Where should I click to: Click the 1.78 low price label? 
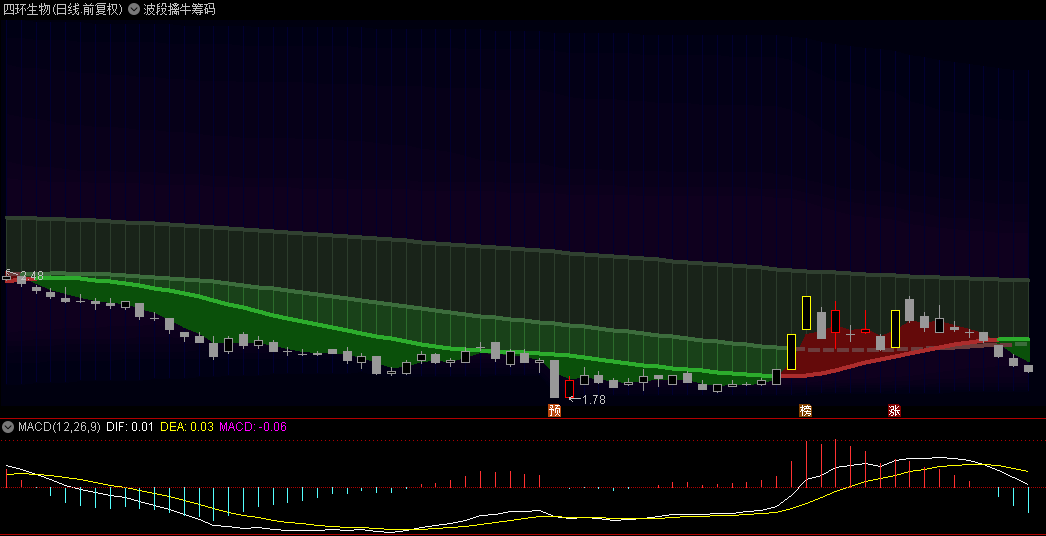[x=594, y=400]
